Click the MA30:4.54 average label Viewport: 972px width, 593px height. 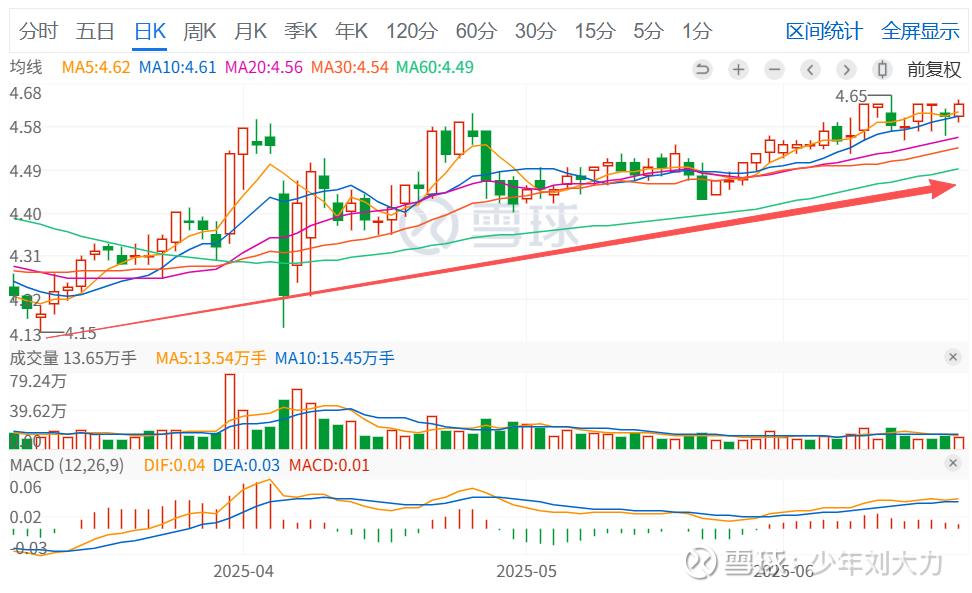tap(350, 67)
